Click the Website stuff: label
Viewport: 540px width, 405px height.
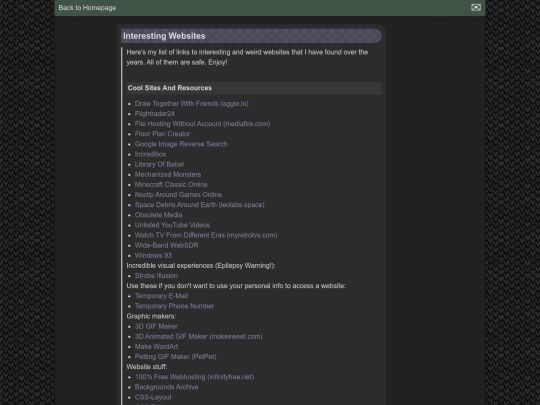coord(147,367)
